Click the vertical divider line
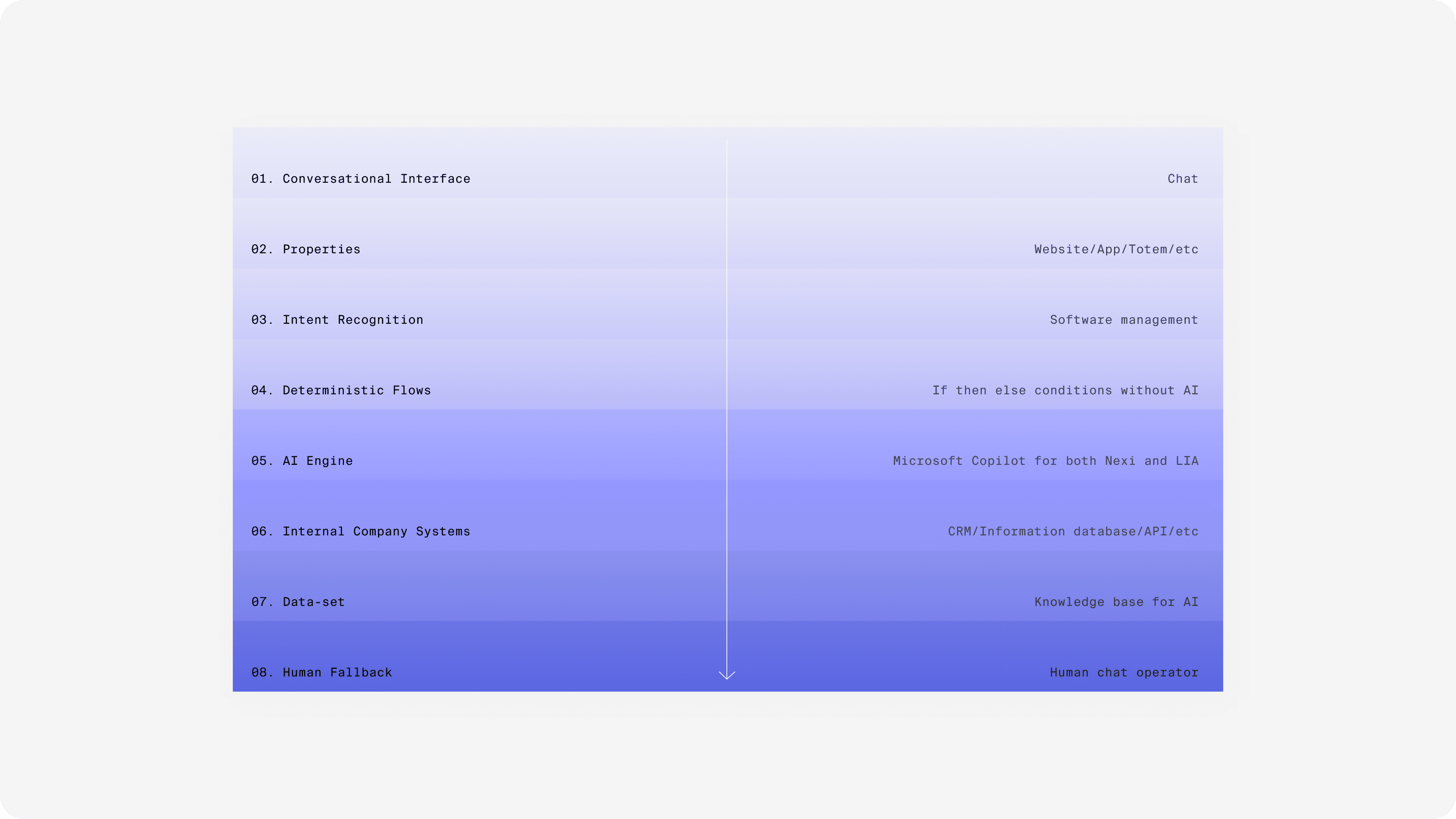1456x819 pixels. 727,395
